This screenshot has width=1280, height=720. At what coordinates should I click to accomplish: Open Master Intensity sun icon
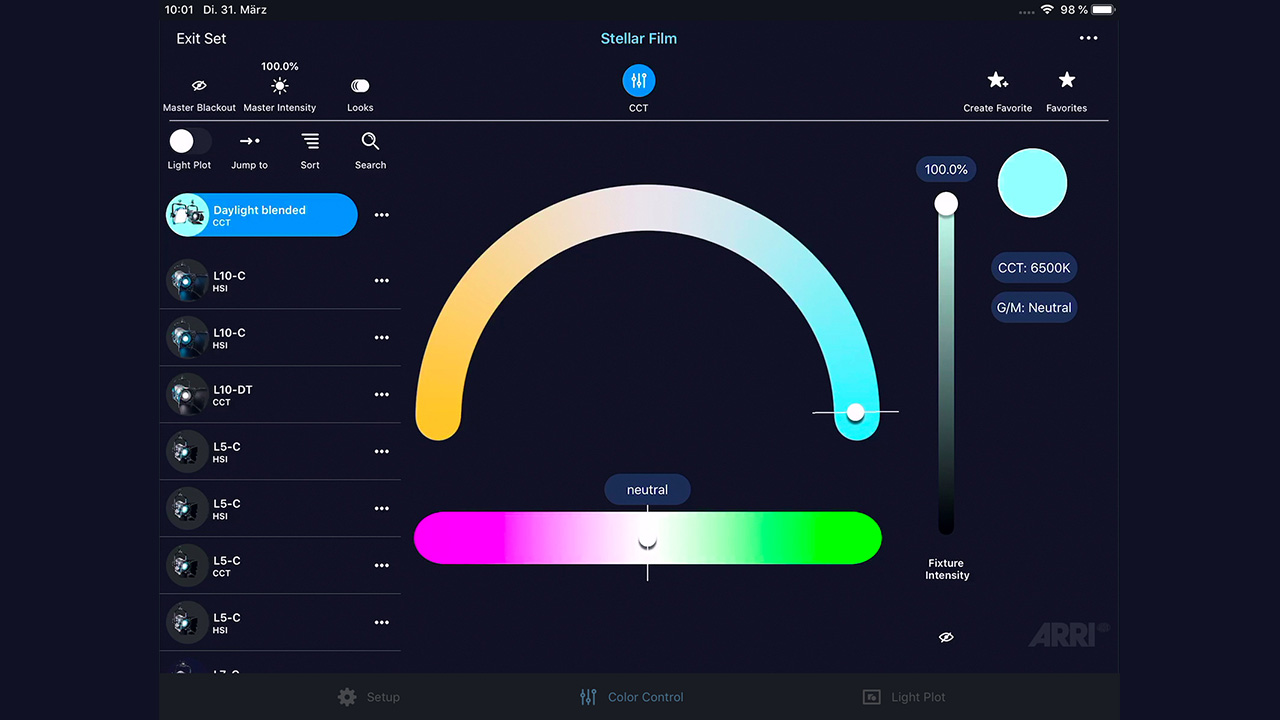click(x=280, y=87)
